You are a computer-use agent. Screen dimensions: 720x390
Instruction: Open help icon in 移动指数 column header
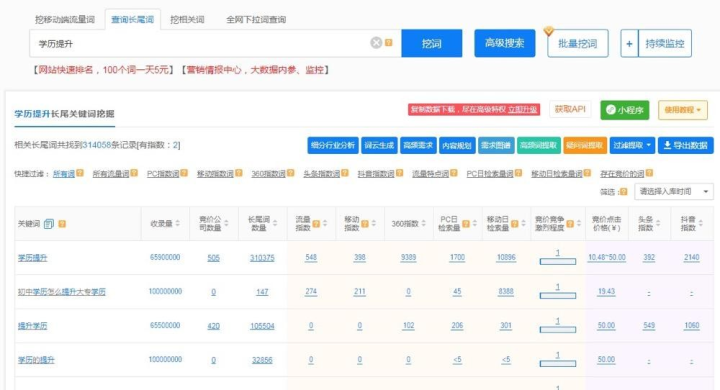(365, 224)
